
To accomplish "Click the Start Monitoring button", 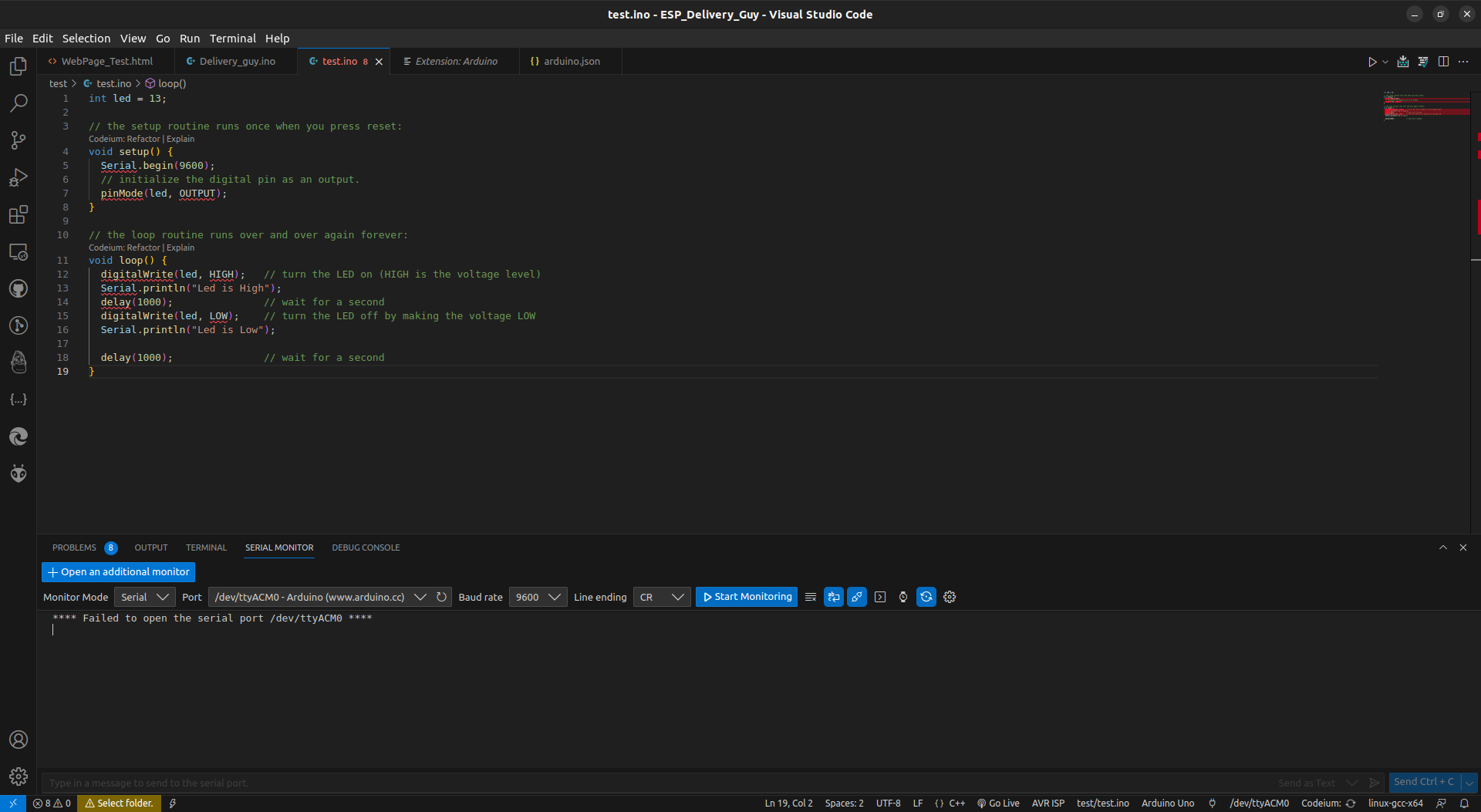I will pos(745,597).
